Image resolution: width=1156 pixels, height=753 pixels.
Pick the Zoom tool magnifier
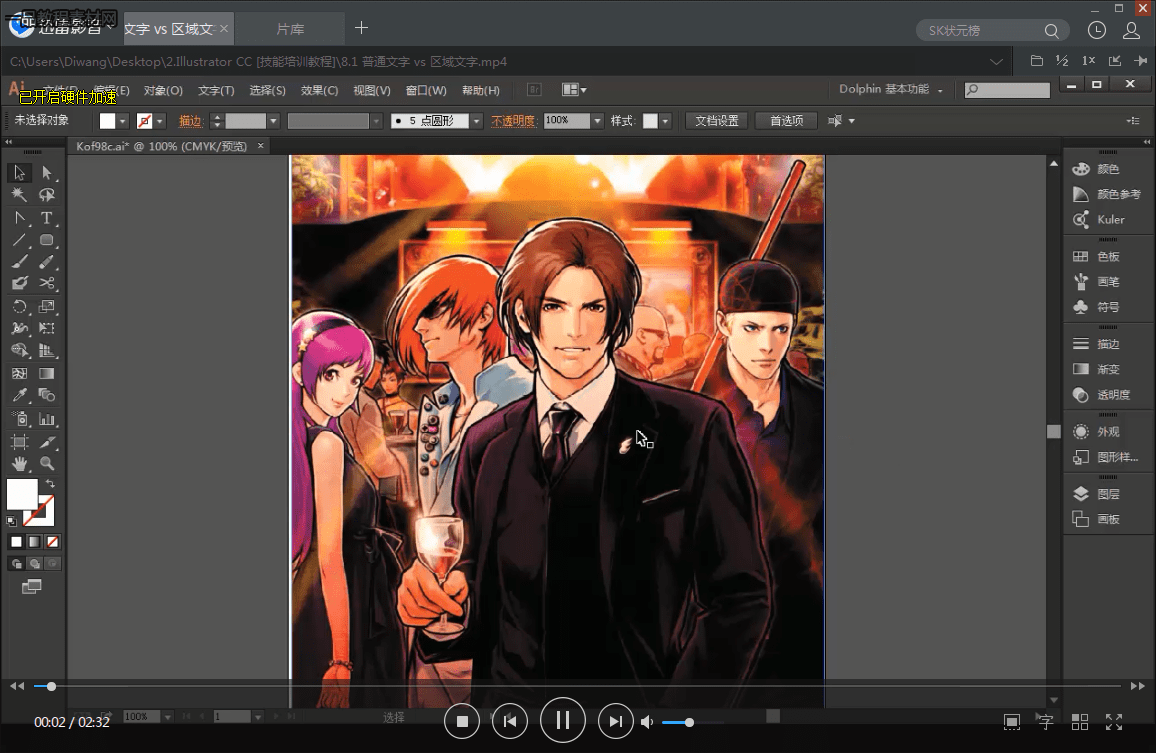(46, 464)
